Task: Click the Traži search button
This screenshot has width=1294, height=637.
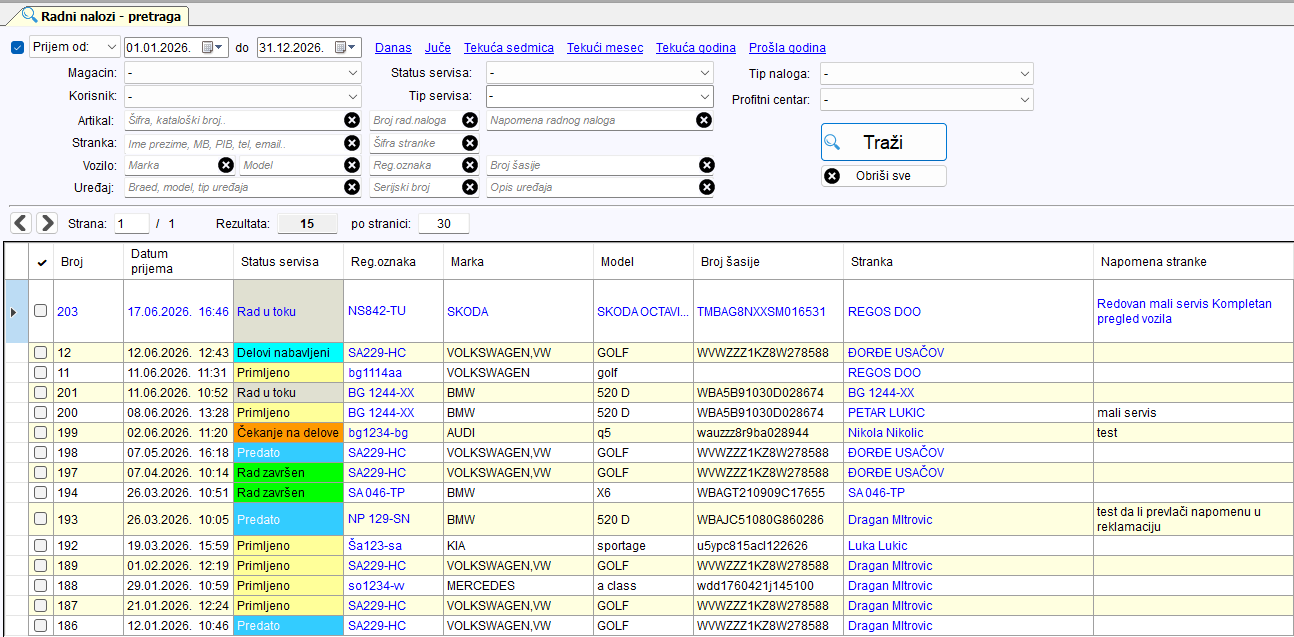Action: pyautogui.click(x=883, y=142)
